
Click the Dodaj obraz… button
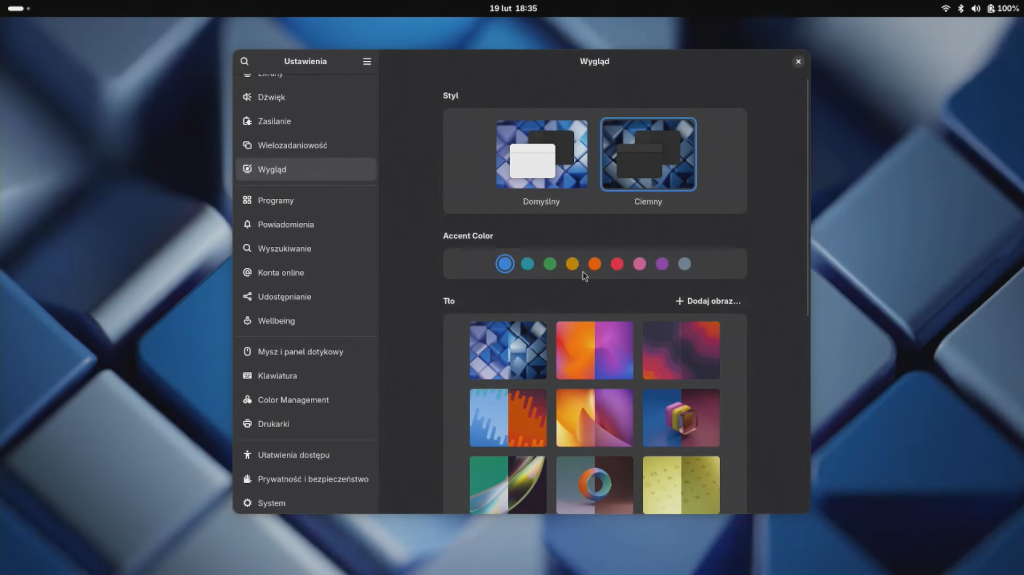click(x=708, y=301)
